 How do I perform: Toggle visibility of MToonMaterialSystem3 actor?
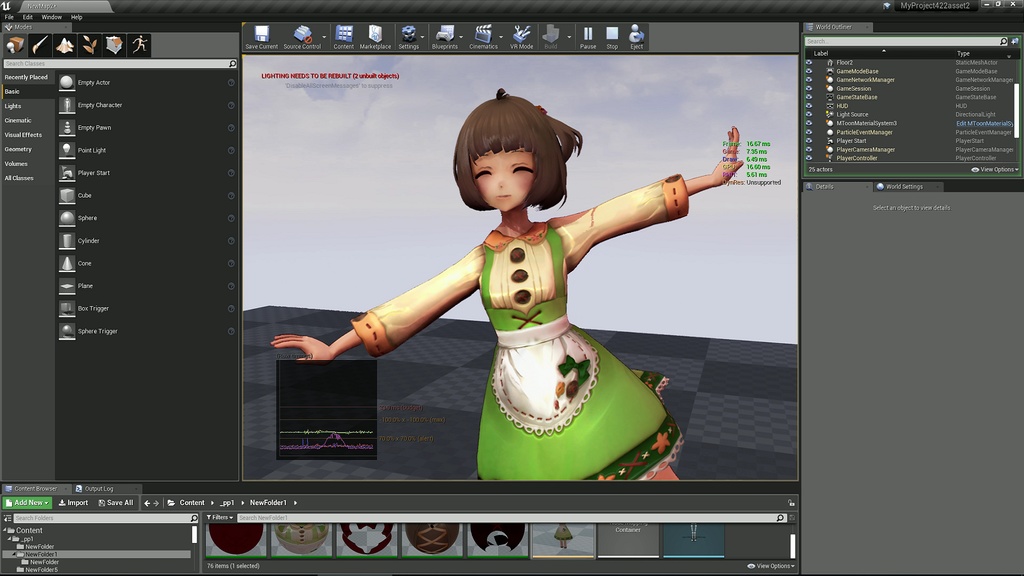[809, 123]
